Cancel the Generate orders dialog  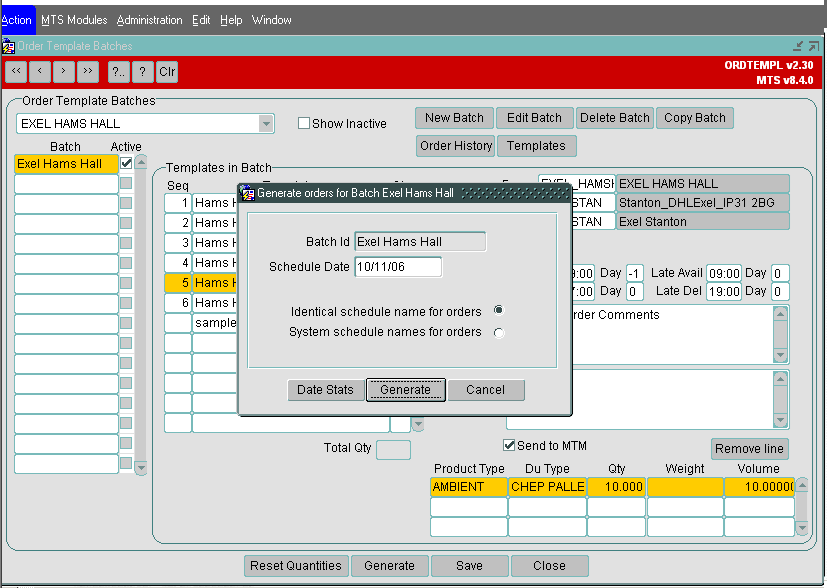[x=486, y=390]
